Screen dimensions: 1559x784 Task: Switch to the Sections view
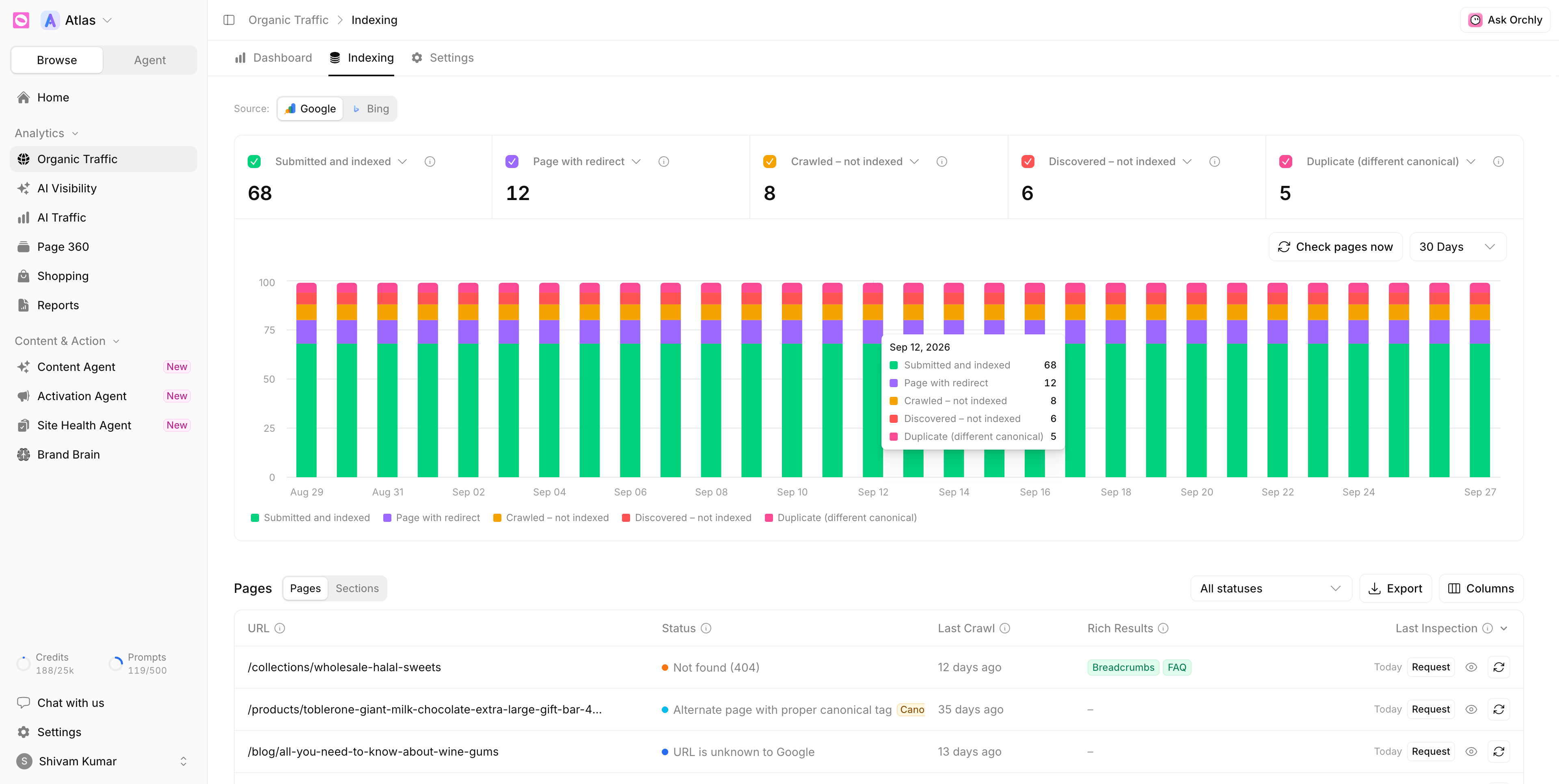coord(357,588)
